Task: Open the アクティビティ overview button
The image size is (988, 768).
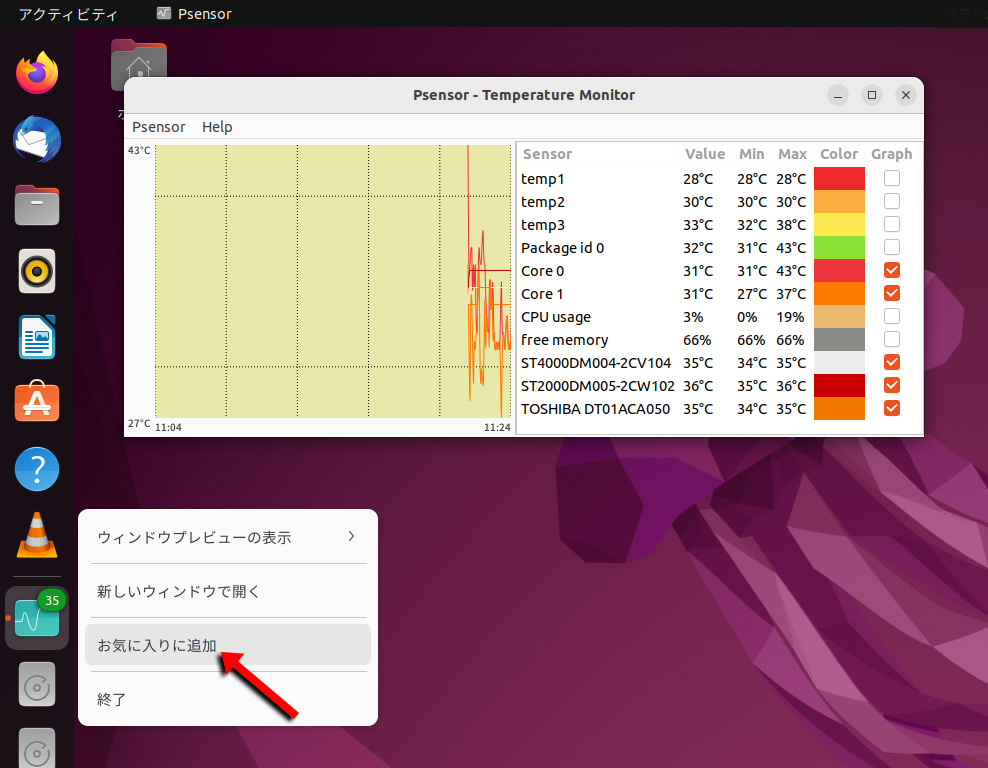Action: tap(68, 14)
